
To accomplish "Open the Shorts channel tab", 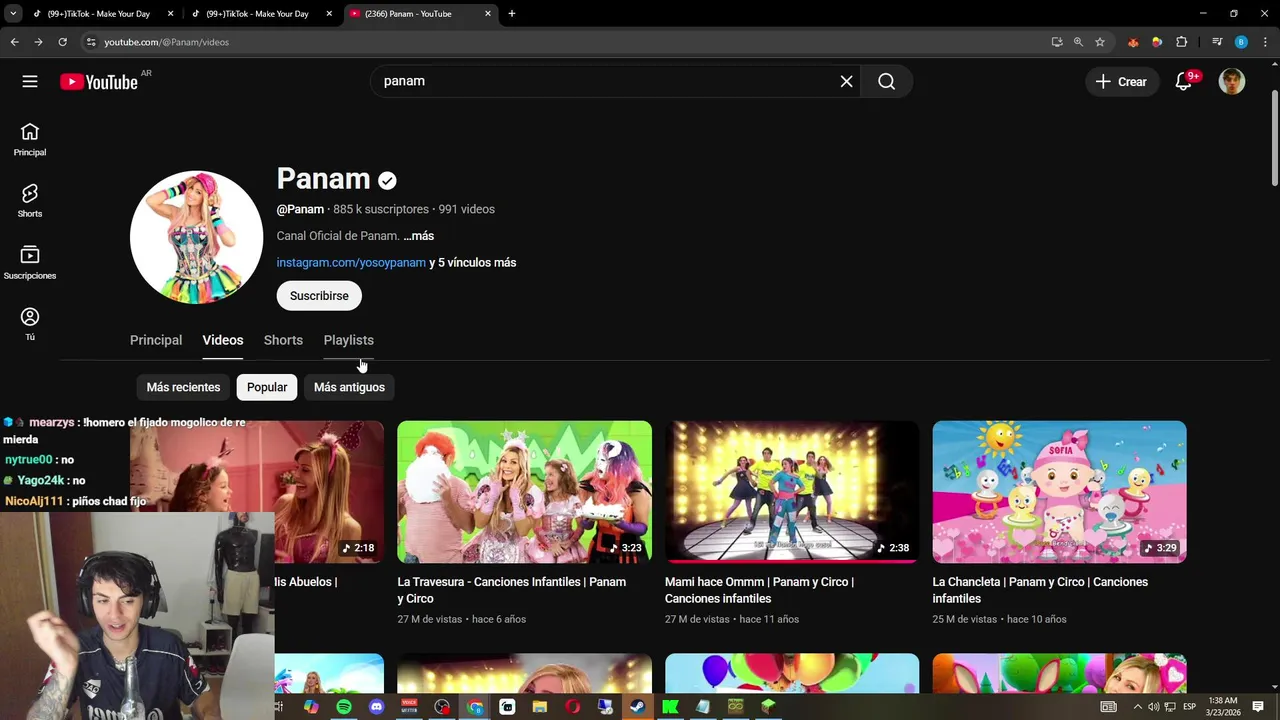I will [x=283, y=340].
